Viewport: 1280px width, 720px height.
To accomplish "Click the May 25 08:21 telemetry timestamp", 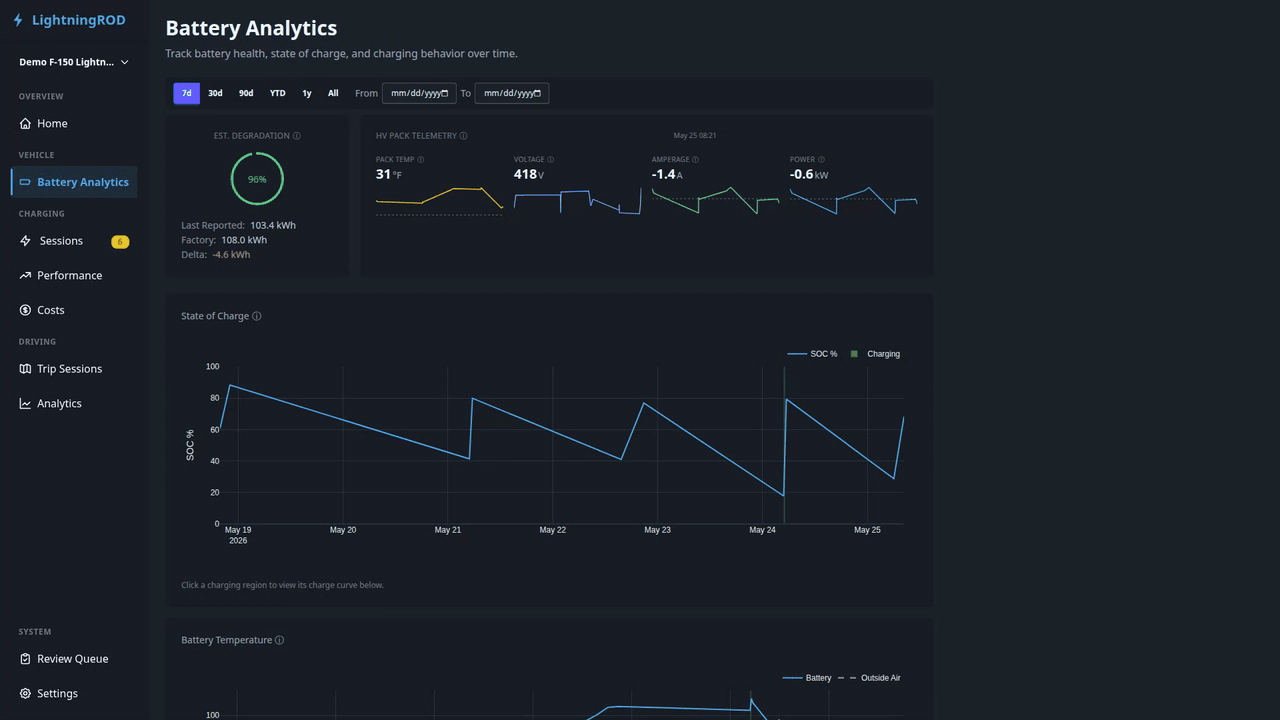I will 695,136.
